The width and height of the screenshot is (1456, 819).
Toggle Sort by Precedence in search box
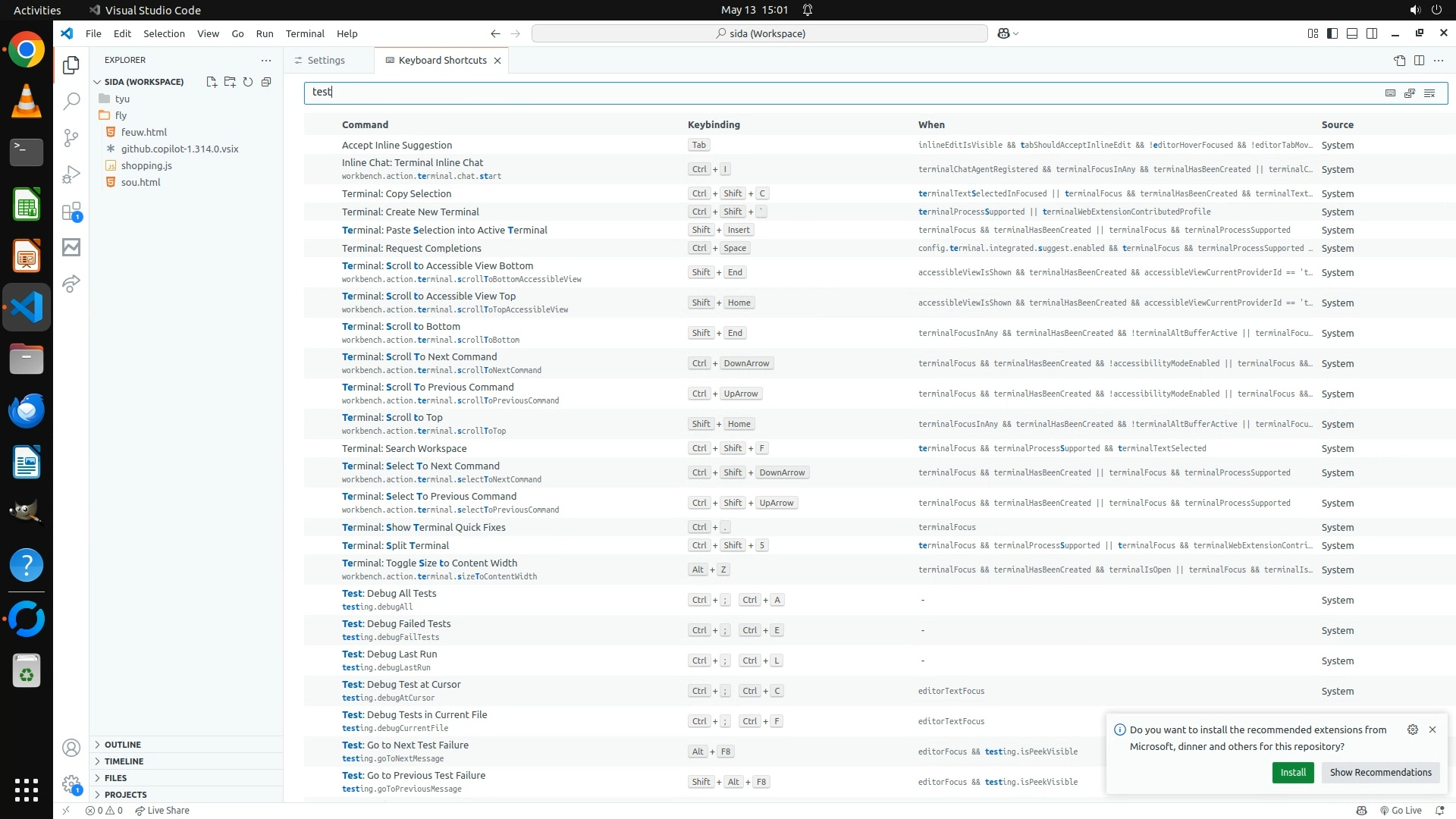pyautogui.click(x=1410, y=93)
